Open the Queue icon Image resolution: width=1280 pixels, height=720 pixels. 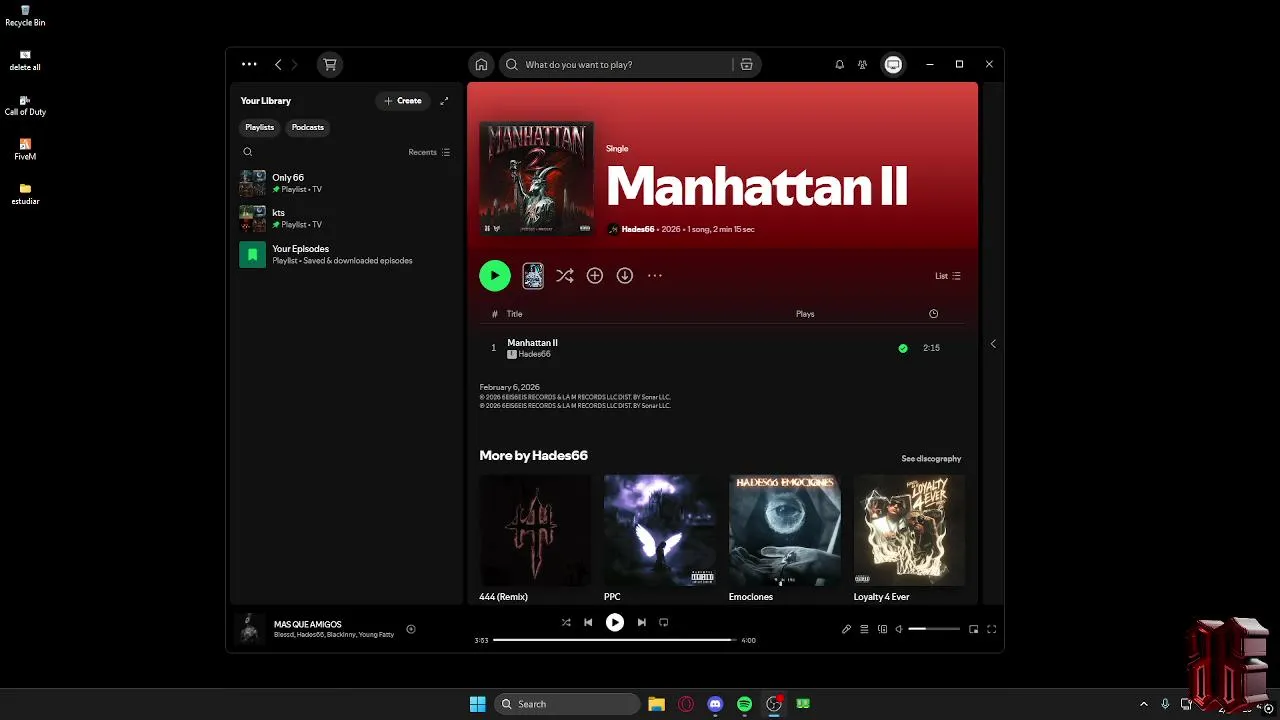click(864, 629)
